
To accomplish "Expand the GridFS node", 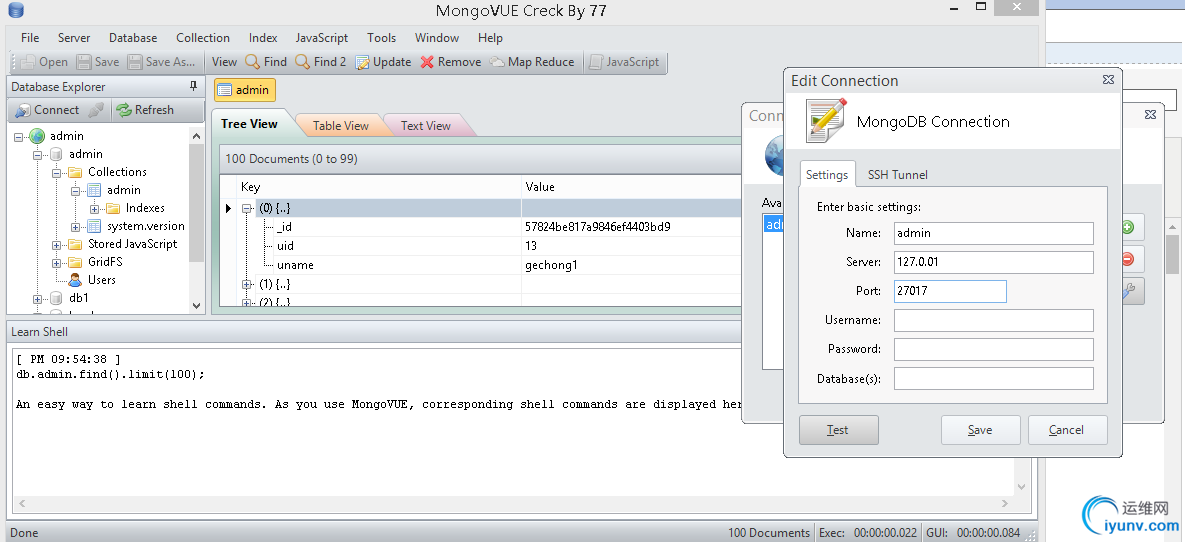I will (57, 263).
